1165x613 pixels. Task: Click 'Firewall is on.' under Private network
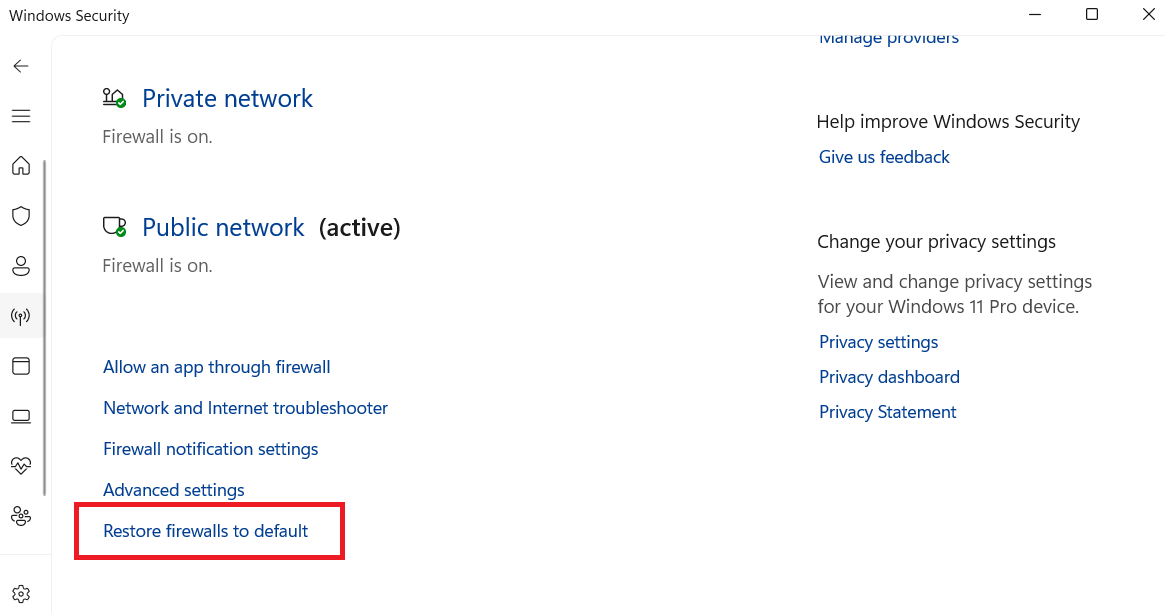(158, 137)
